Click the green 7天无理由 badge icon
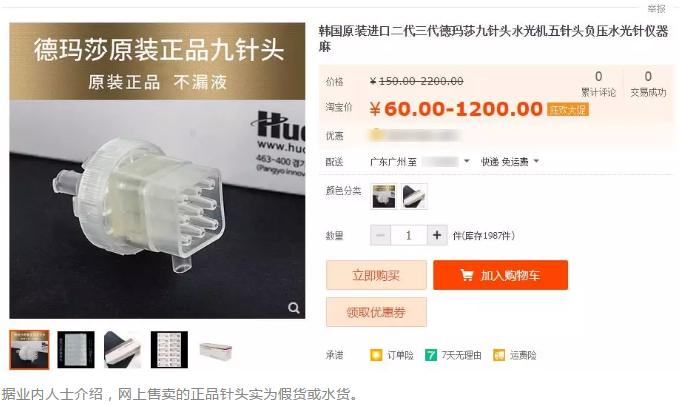The image size is (680, 404). [x=431, y=355]
